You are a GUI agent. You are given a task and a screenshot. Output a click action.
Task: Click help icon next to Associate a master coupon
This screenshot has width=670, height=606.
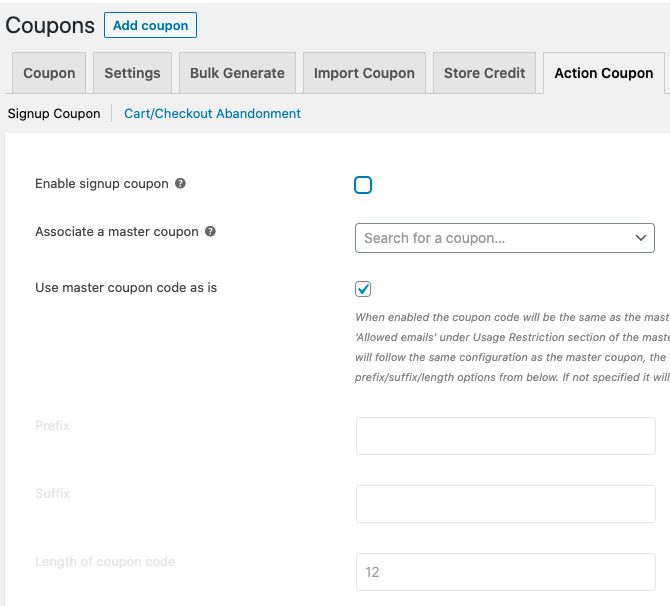(210, 232)
